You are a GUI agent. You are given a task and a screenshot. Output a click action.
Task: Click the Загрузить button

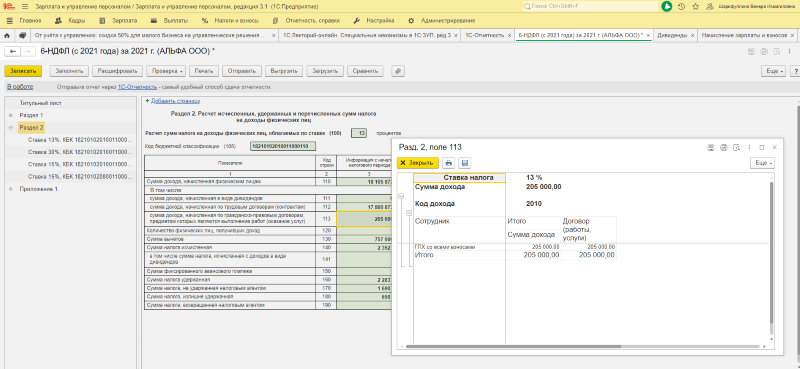tap(325, 71)
